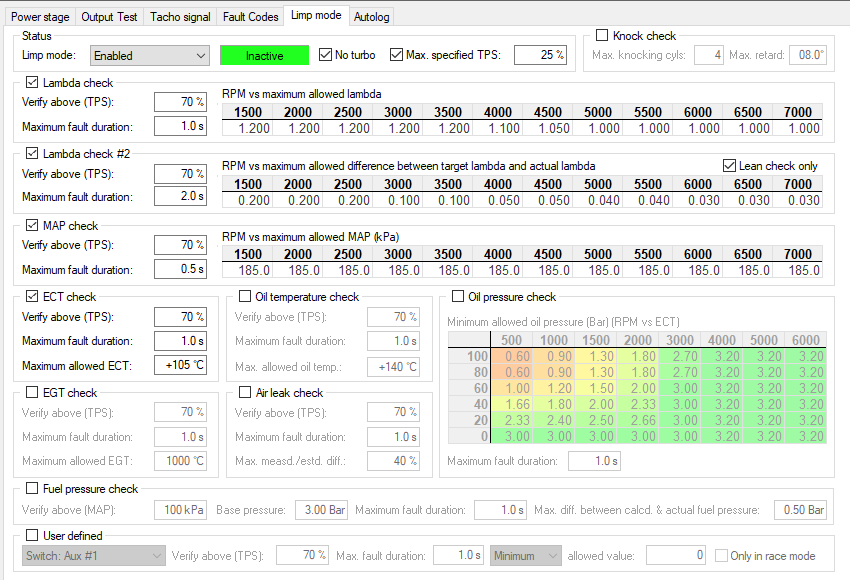Open the Minimum allowed value dropdown

[526, 556]
